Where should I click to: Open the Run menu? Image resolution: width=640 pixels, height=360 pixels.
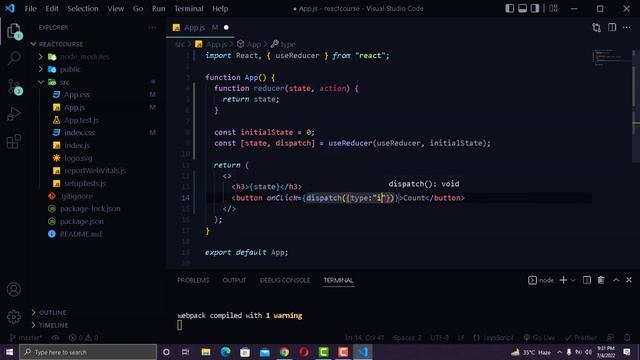point(158,9)
